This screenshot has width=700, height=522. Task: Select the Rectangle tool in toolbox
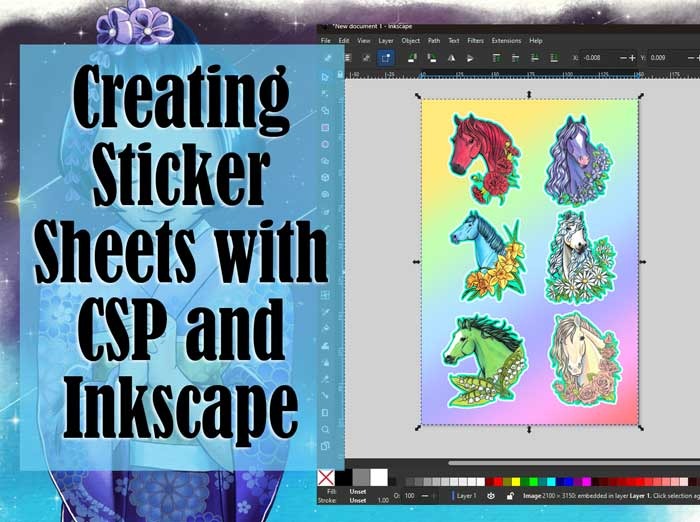pos(325,128)
